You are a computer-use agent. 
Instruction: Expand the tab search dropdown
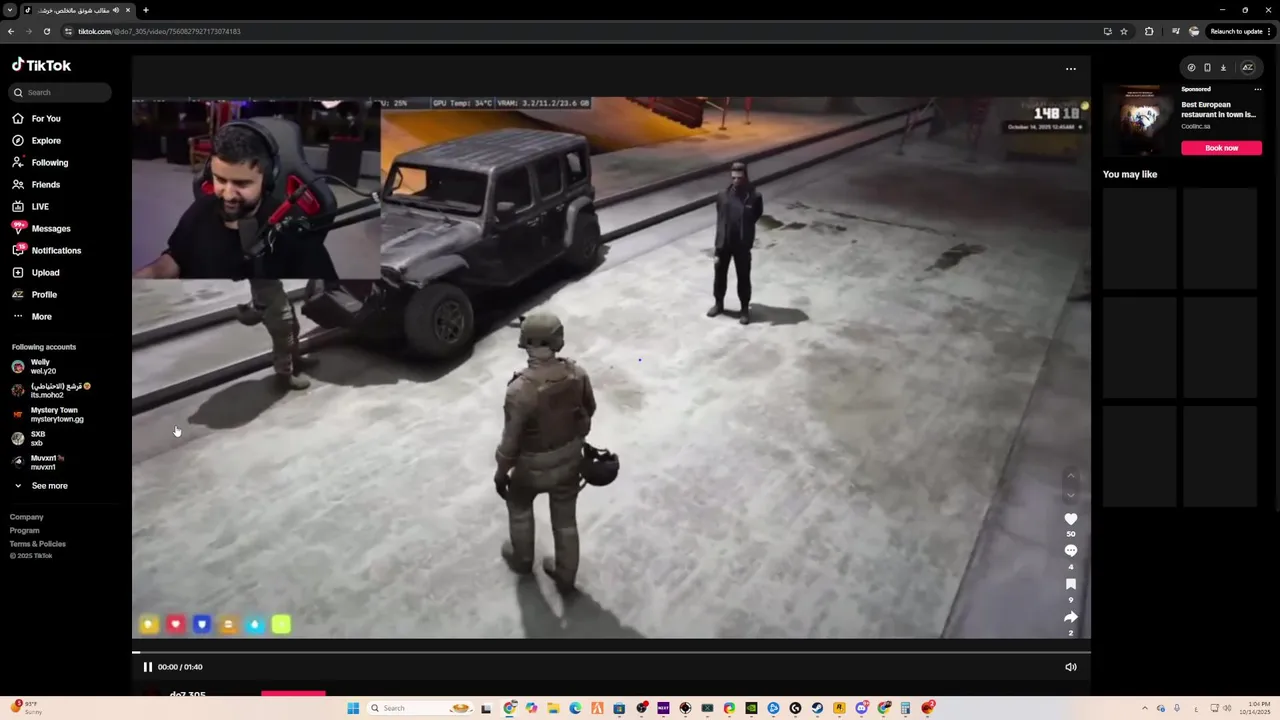point(10,10)
